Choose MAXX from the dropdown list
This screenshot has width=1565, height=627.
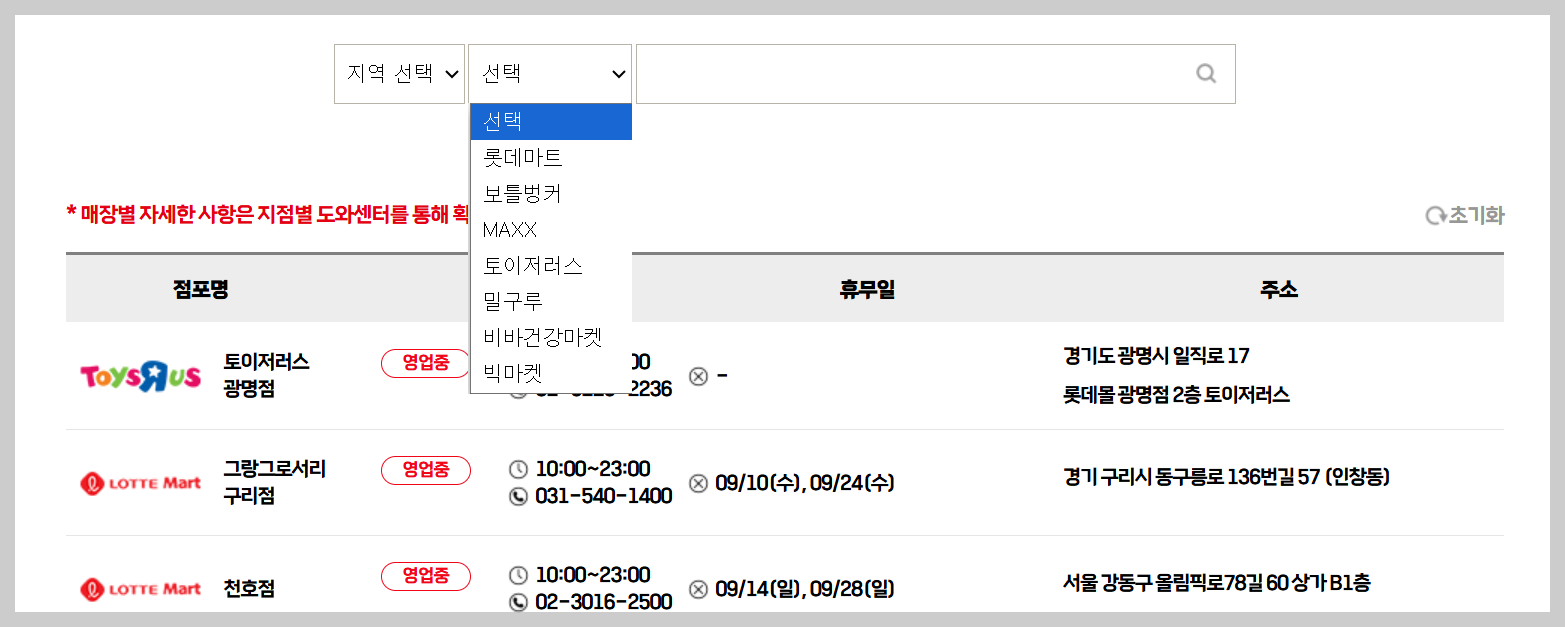[551, 230]
